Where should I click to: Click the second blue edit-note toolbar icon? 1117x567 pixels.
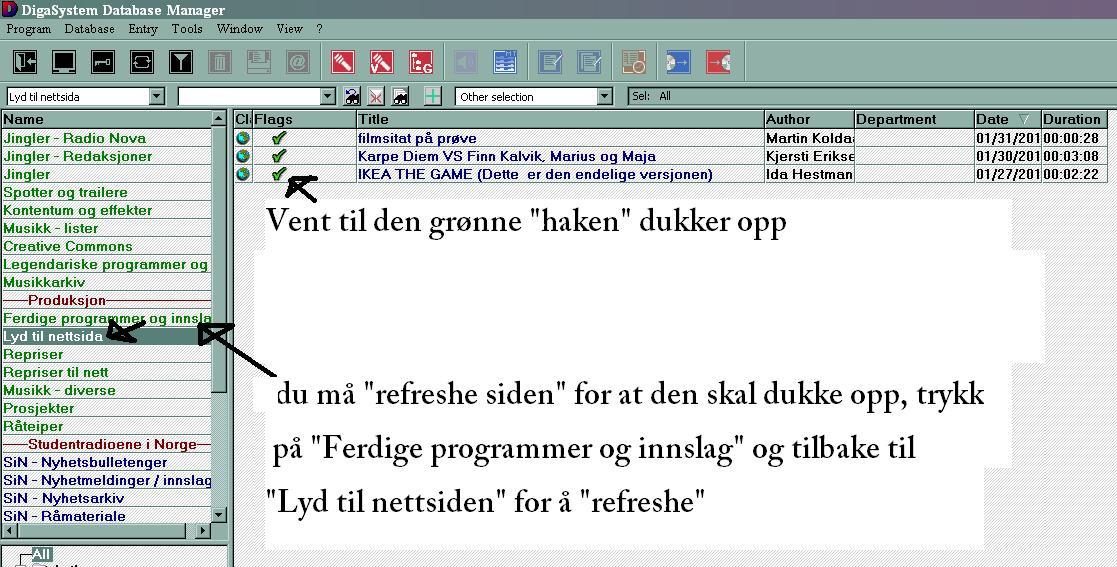(589, 62)
